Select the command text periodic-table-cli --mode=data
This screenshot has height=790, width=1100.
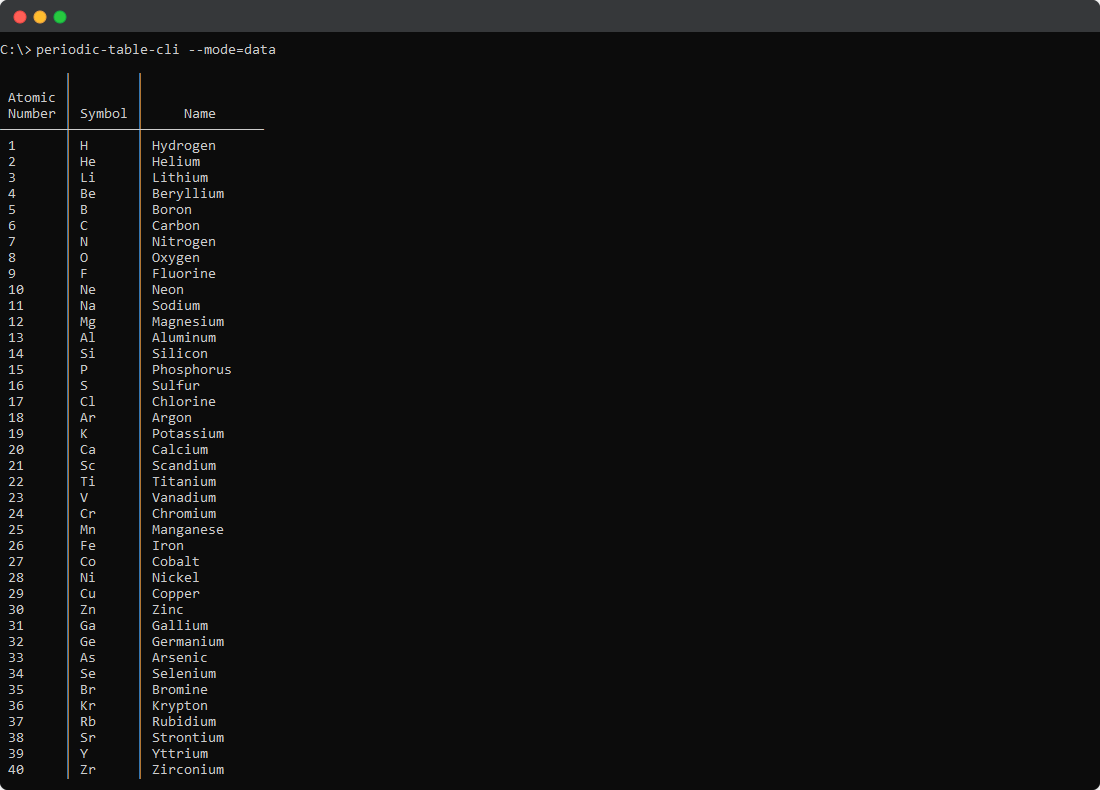tap(160, 49)
